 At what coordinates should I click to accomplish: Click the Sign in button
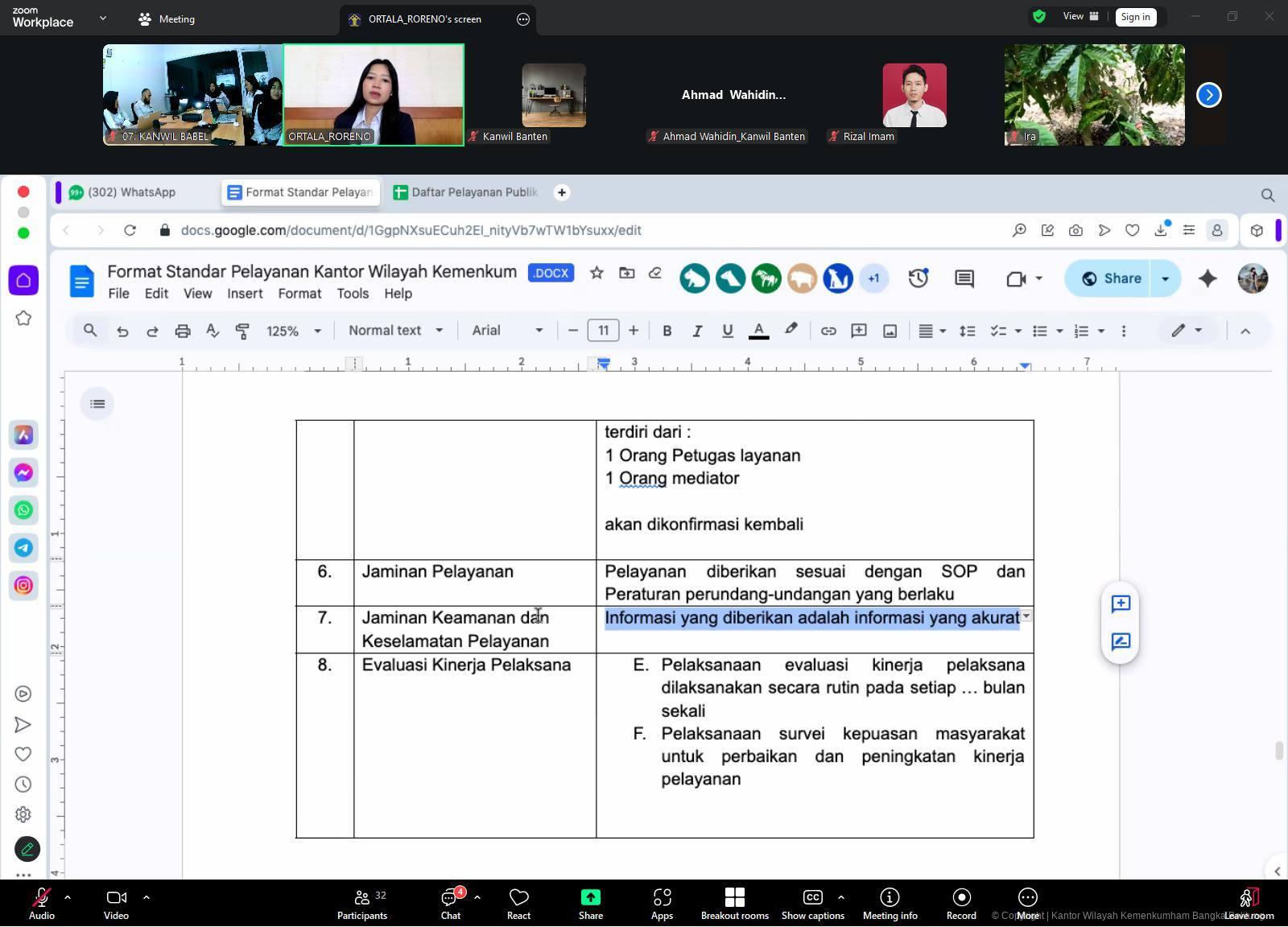(x=1135, y=17)
